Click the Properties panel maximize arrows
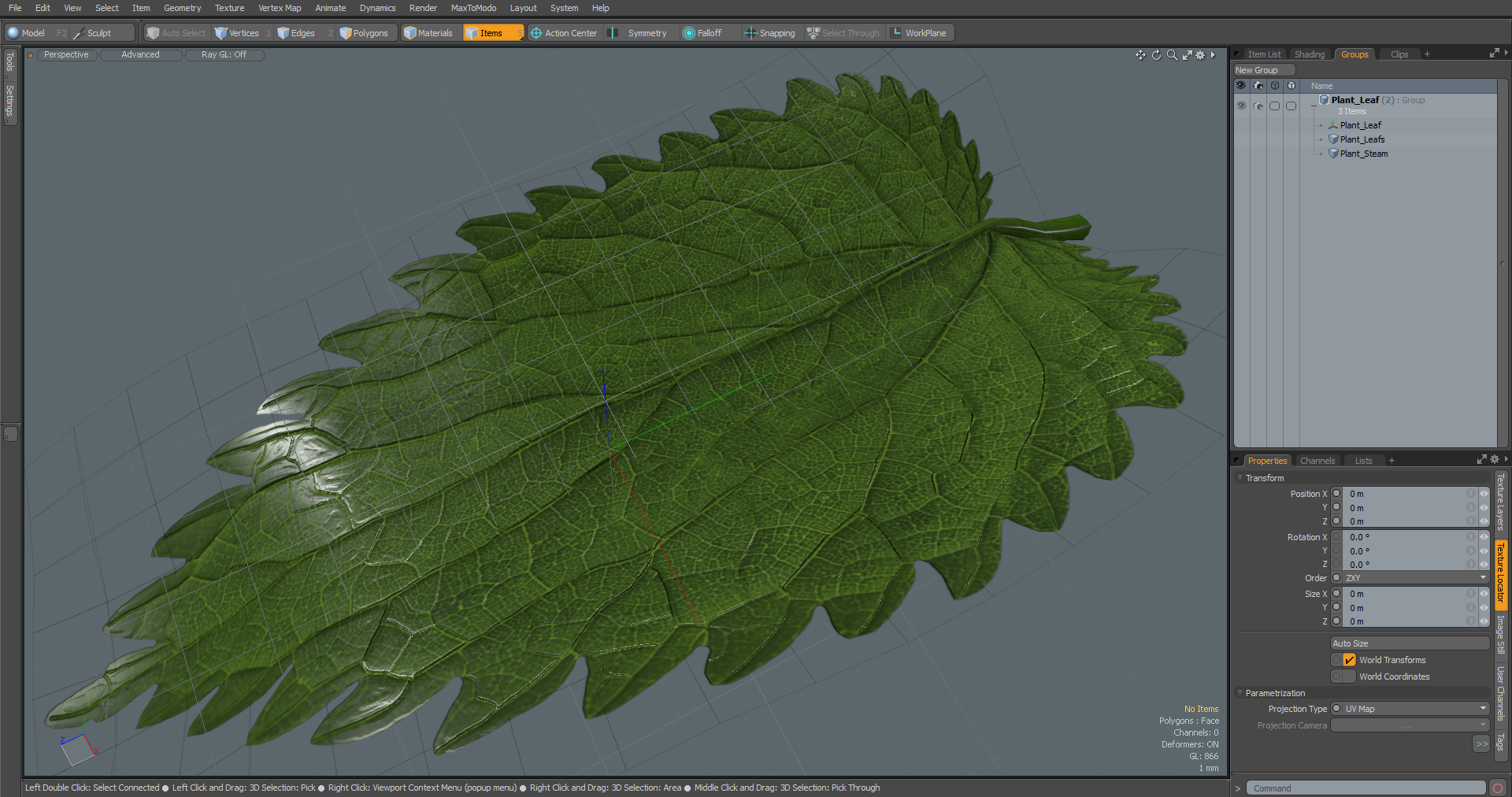Image resolution: width=1512 pixels, height=797 pixels. pyautogui.click(x=1481, y=459)
